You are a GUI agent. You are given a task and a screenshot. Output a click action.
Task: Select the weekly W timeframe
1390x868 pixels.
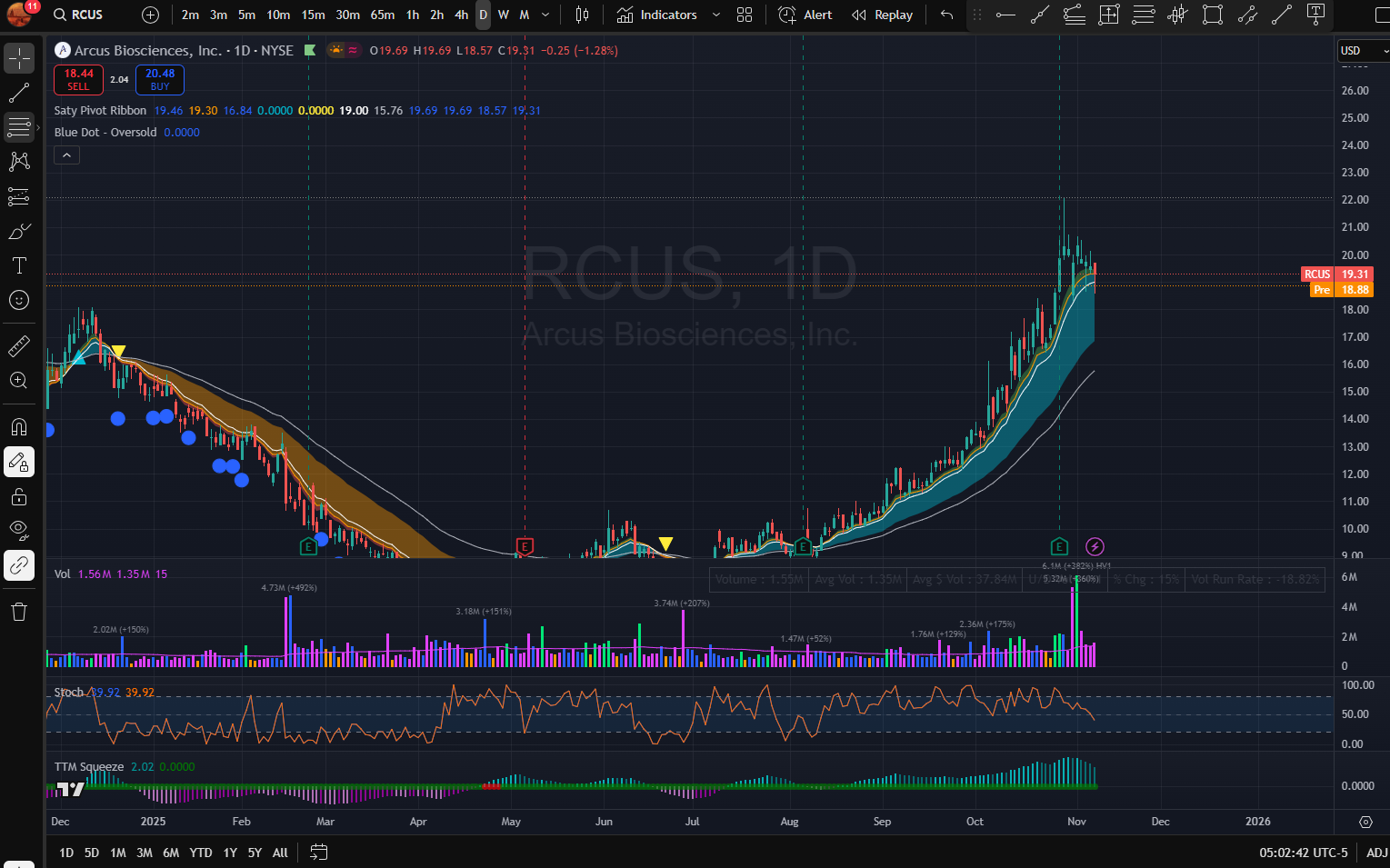[504, 15]
